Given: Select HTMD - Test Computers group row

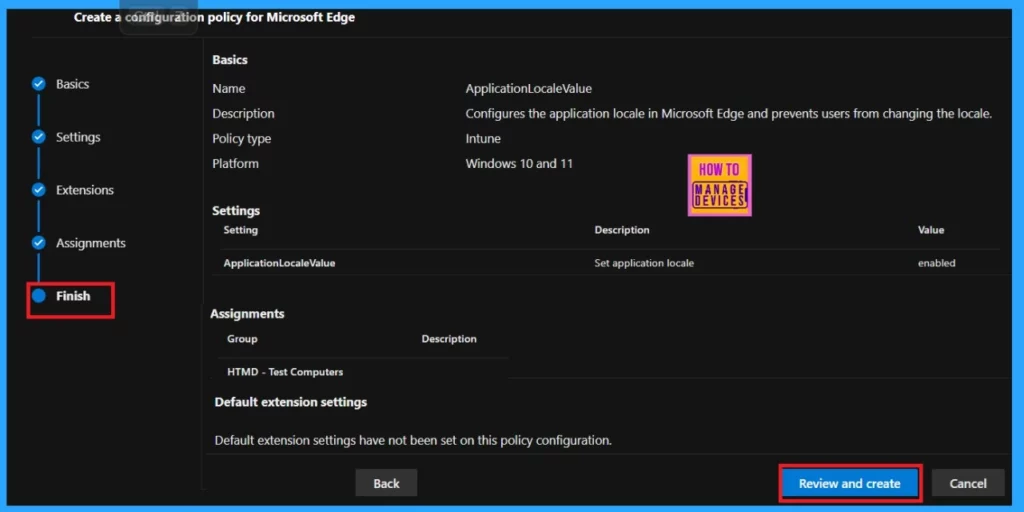Looking at the screenshot, I should (x=362, y=372).
